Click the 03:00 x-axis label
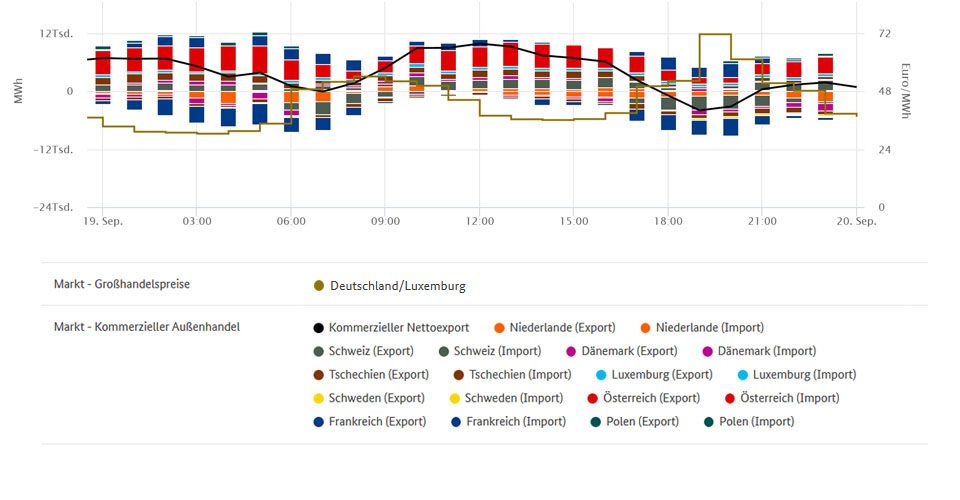 click(197, 222)
